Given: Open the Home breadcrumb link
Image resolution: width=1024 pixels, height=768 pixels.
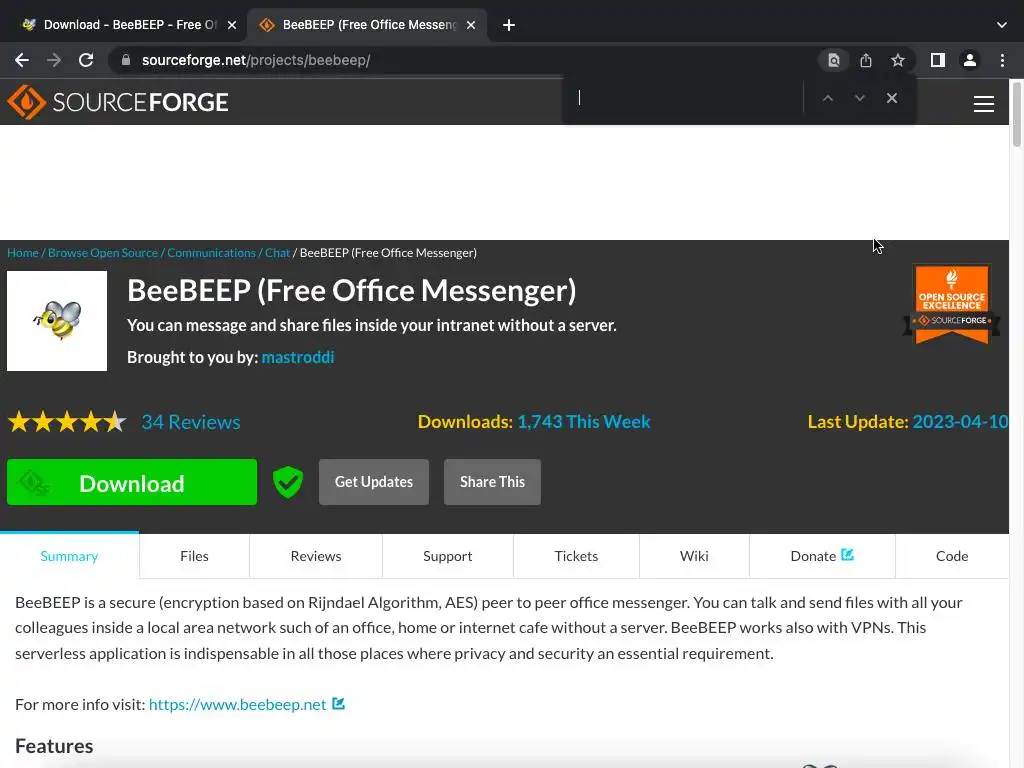Looking at the screenshot, I should click(x=23, y=253).
